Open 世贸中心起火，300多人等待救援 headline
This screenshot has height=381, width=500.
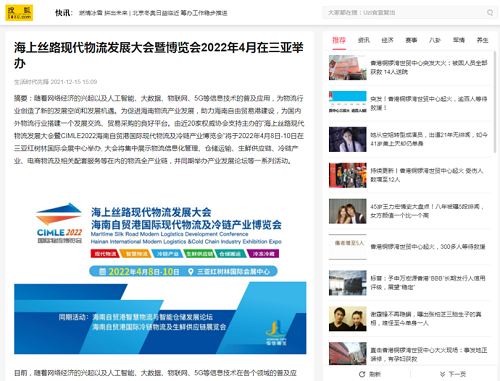tap(428, 247)
